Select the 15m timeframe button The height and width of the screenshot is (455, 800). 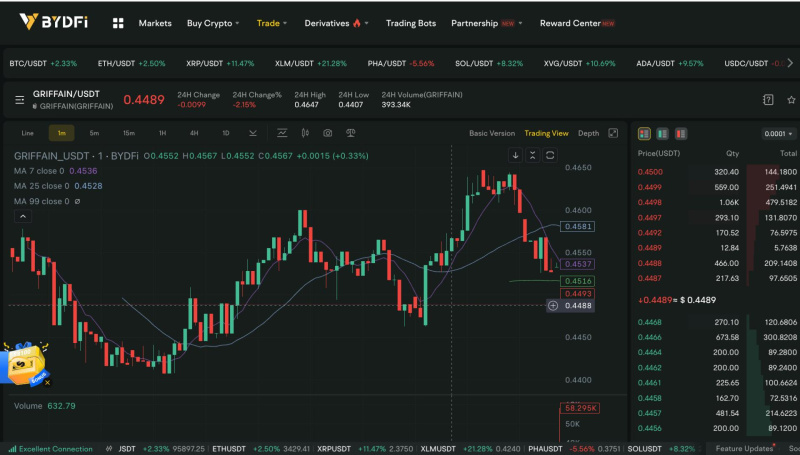point(129,132)
